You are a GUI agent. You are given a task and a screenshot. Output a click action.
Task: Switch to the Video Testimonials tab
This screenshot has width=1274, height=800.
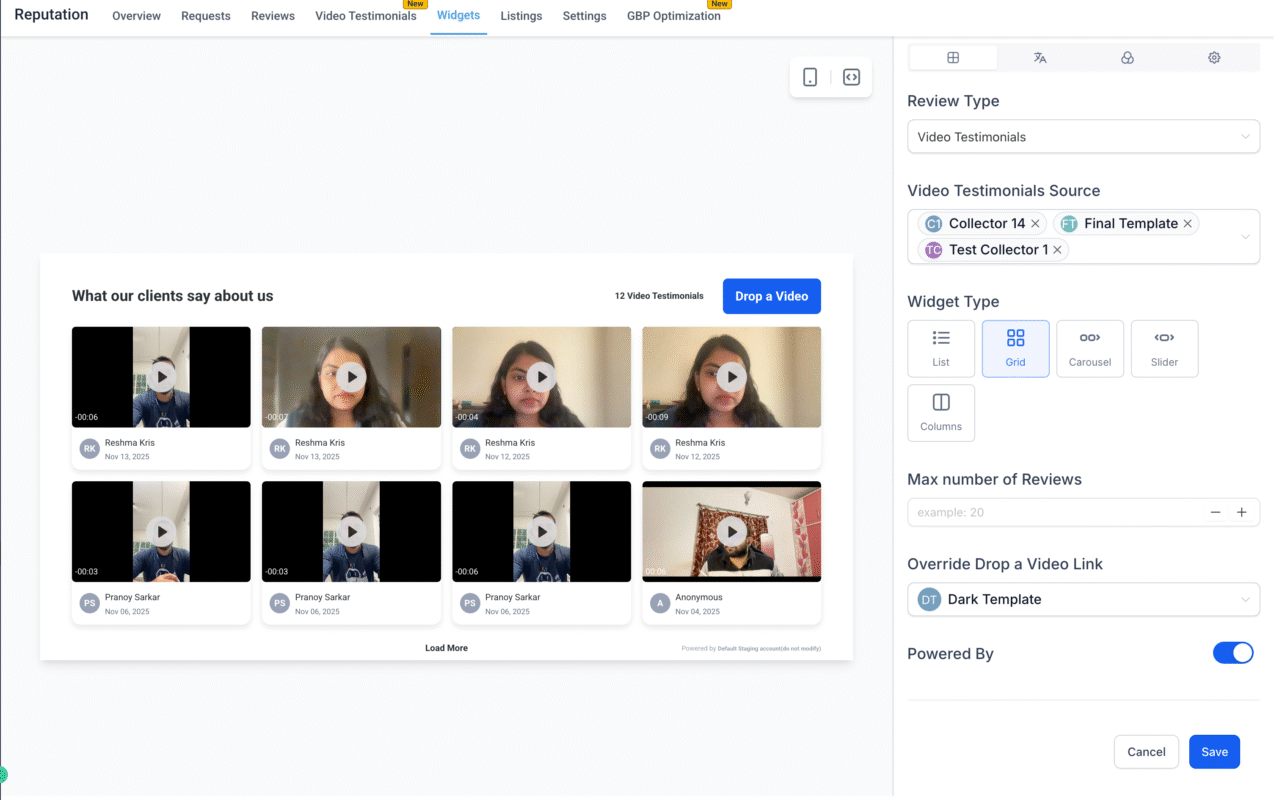tap(365, 16)
